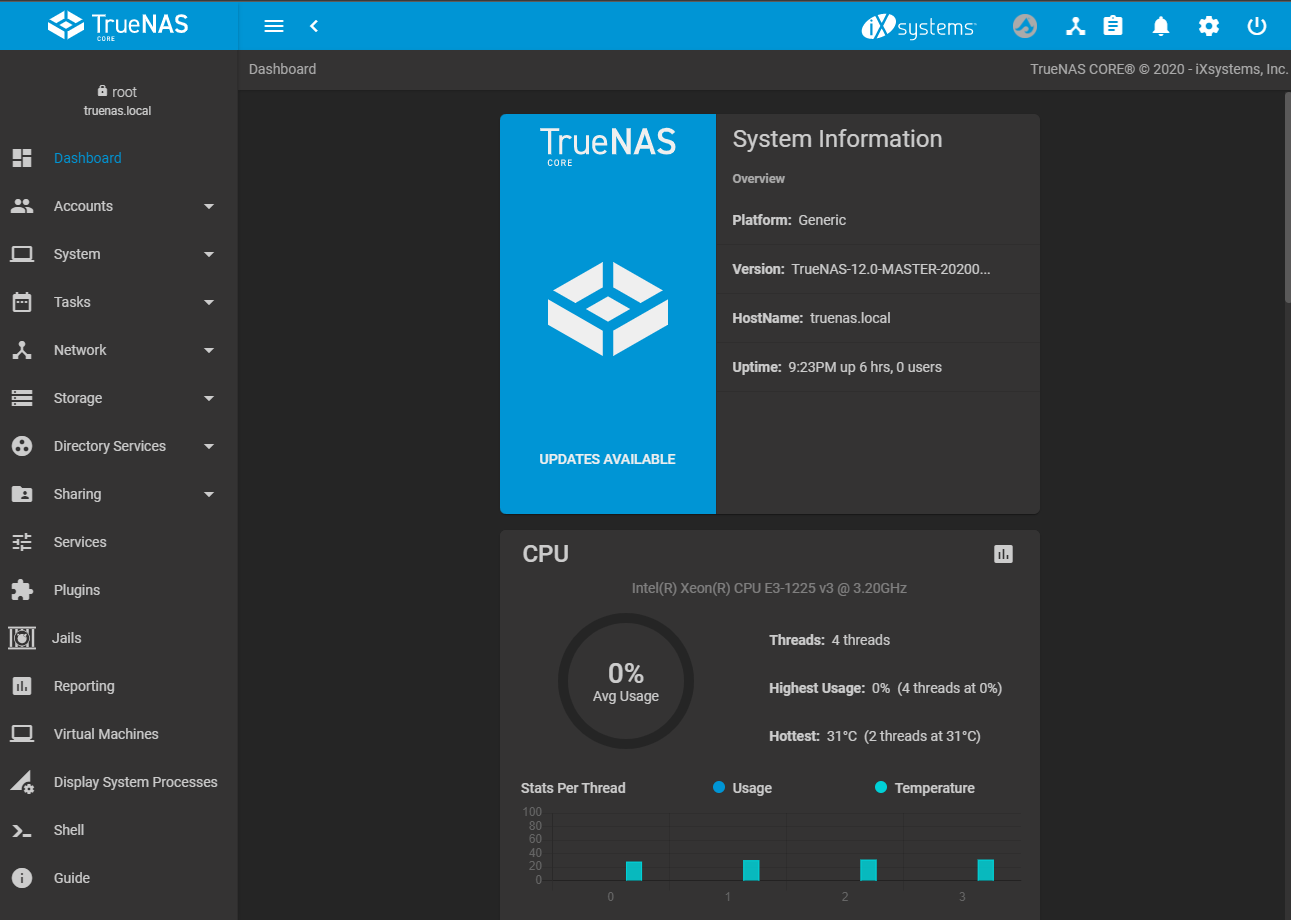Go to Plugins in sidebar
Screen dimensions: 1291x920
click(77, 590)
